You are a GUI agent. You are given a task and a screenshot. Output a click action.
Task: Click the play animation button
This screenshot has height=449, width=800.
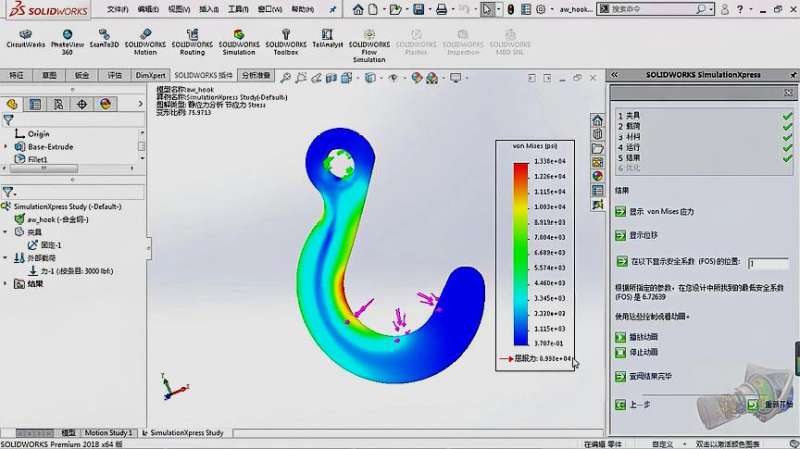[620, 337]
